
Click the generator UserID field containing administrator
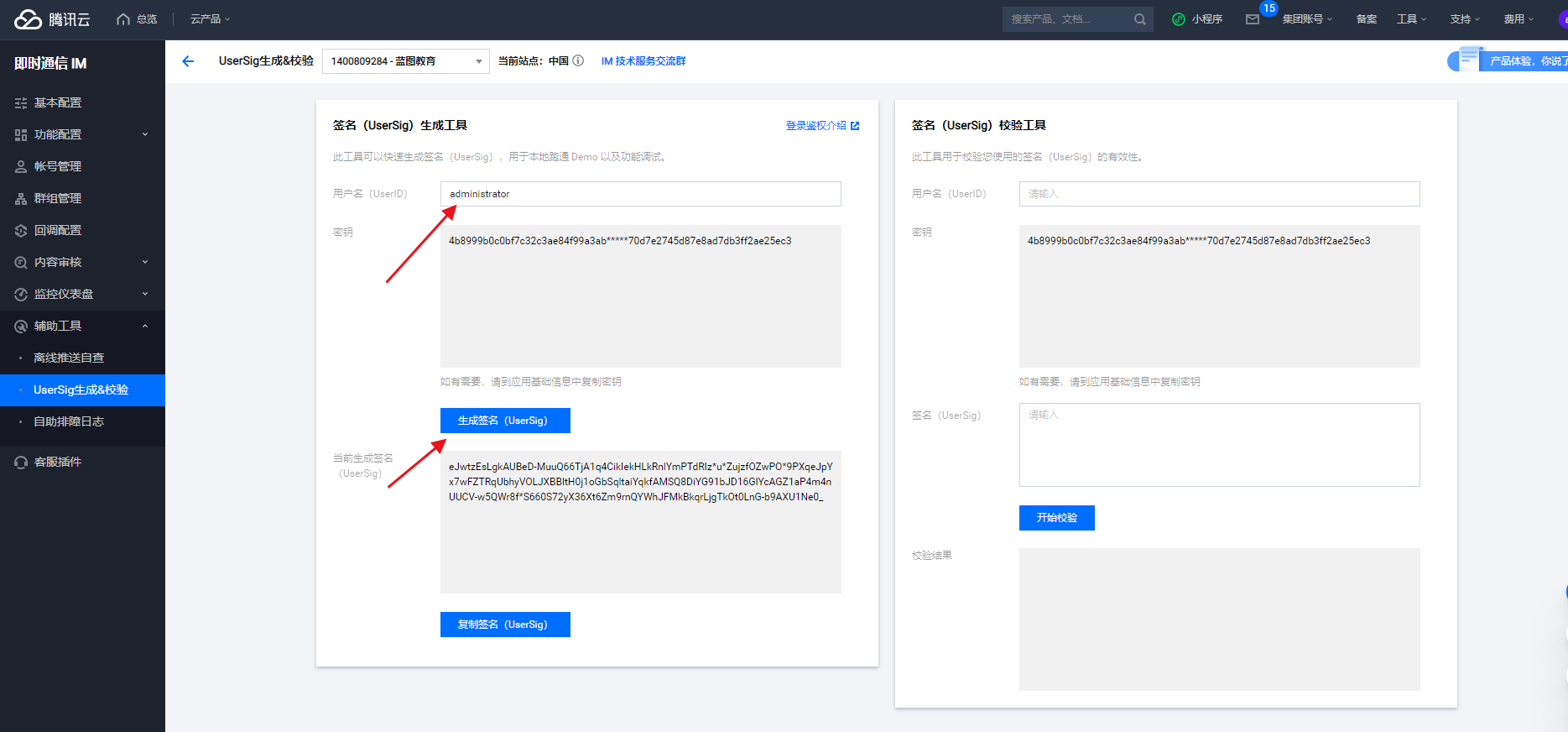pos(641,194)
